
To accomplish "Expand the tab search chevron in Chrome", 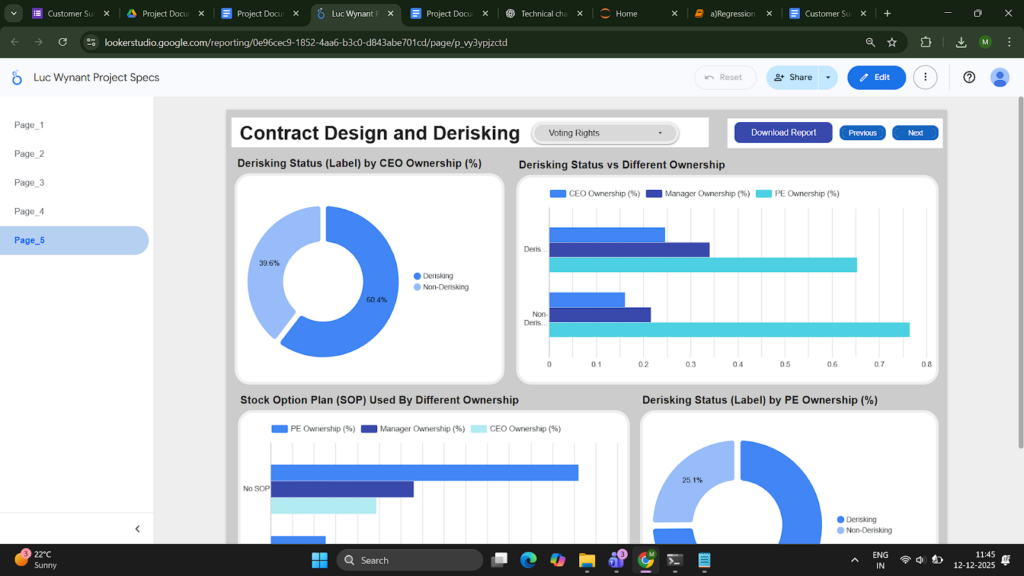I will click(14, 14).
